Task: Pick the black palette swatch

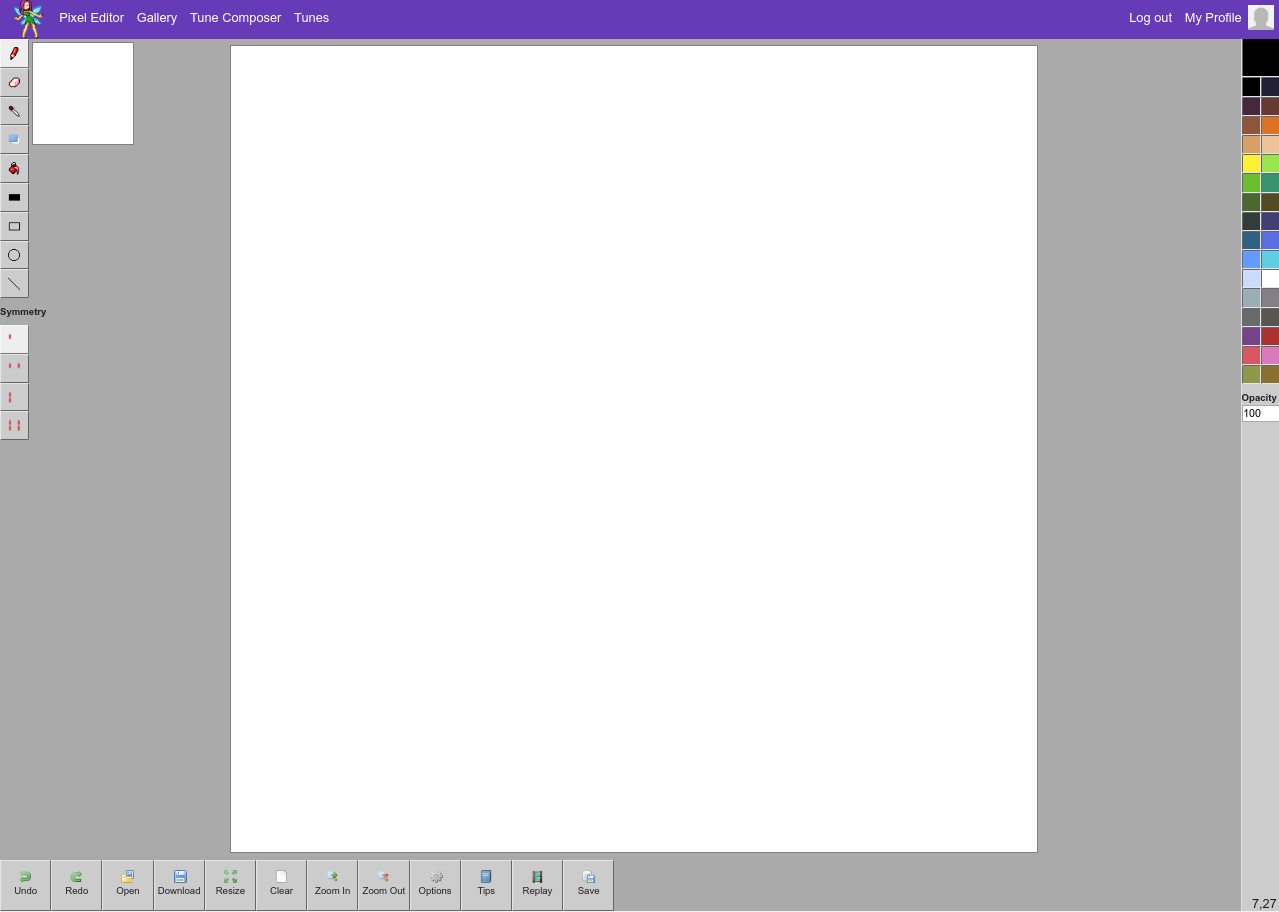Action: [1251, 87]
